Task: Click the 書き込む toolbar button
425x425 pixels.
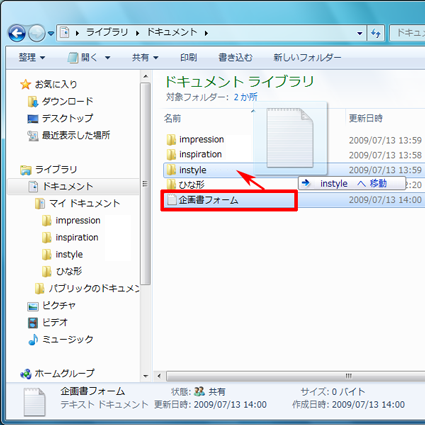Action: point(235,58)
